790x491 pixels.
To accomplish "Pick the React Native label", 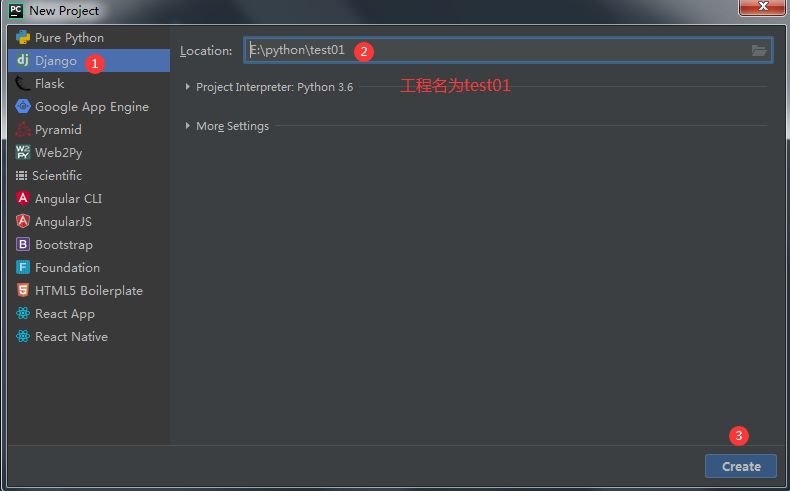I will (72, 336).
